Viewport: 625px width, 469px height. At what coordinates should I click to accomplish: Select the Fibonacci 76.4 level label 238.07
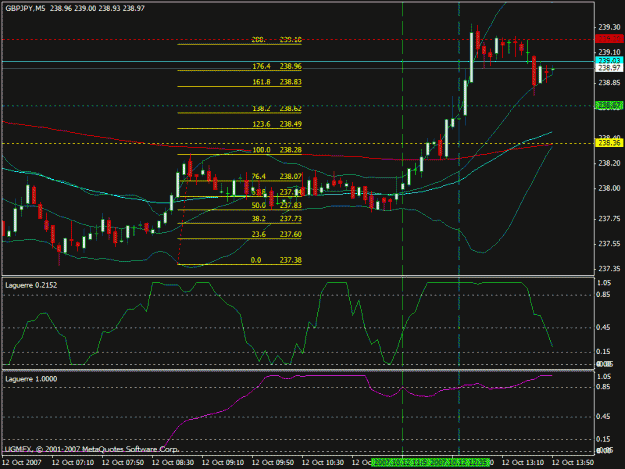tap(291, 176)
